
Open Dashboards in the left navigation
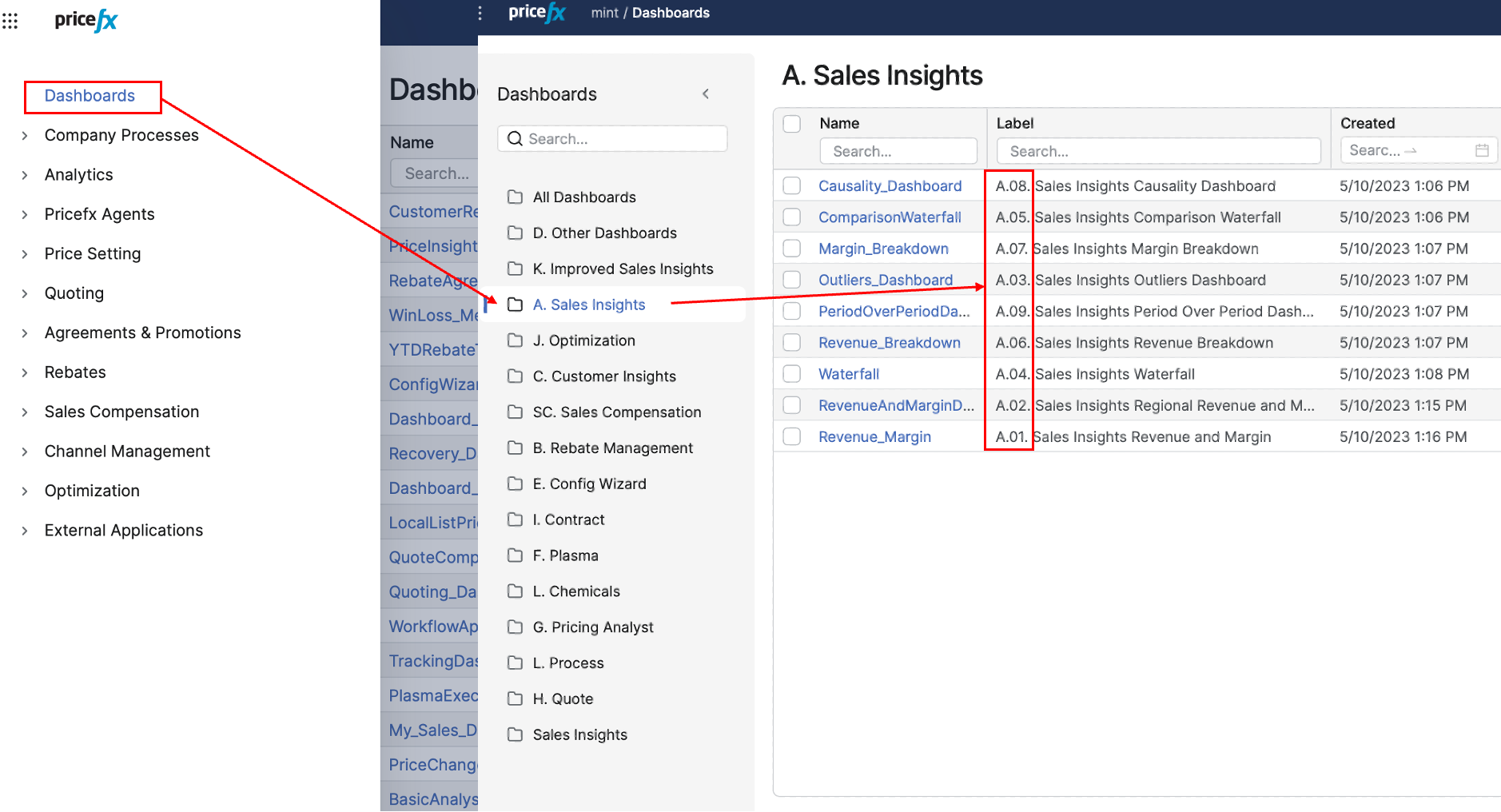click(90, 96)
